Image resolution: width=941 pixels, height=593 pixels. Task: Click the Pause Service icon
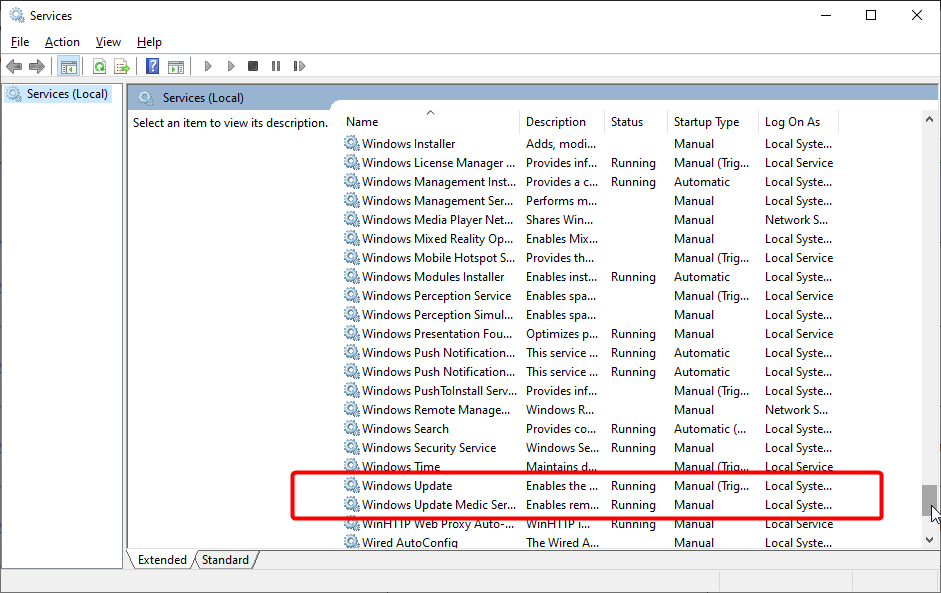275,66
